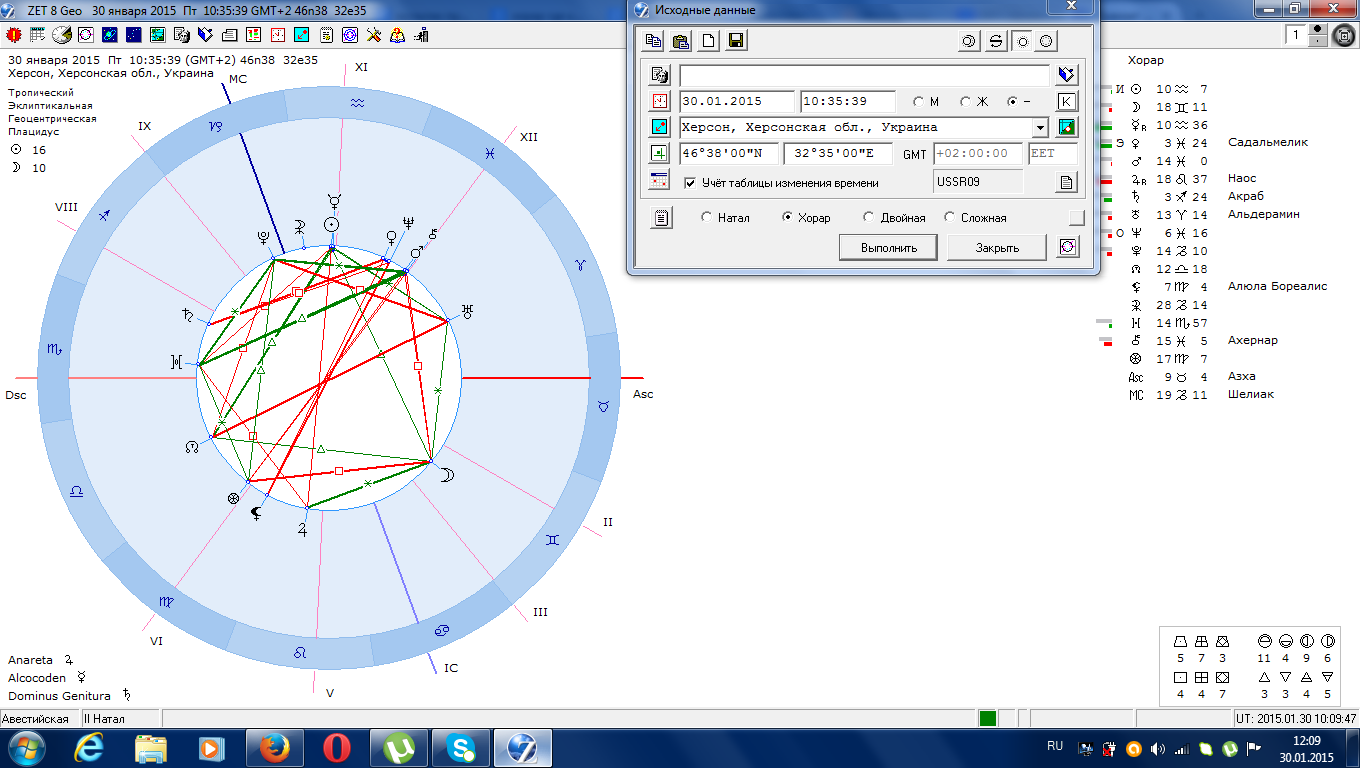Click the paste clipboard icon in the dialog

(681, 41)
